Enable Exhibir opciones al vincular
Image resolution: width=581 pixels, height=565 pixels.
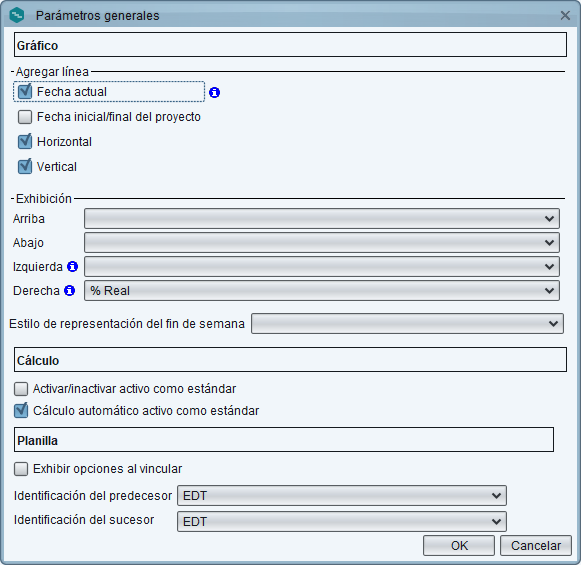pos(21,469)
